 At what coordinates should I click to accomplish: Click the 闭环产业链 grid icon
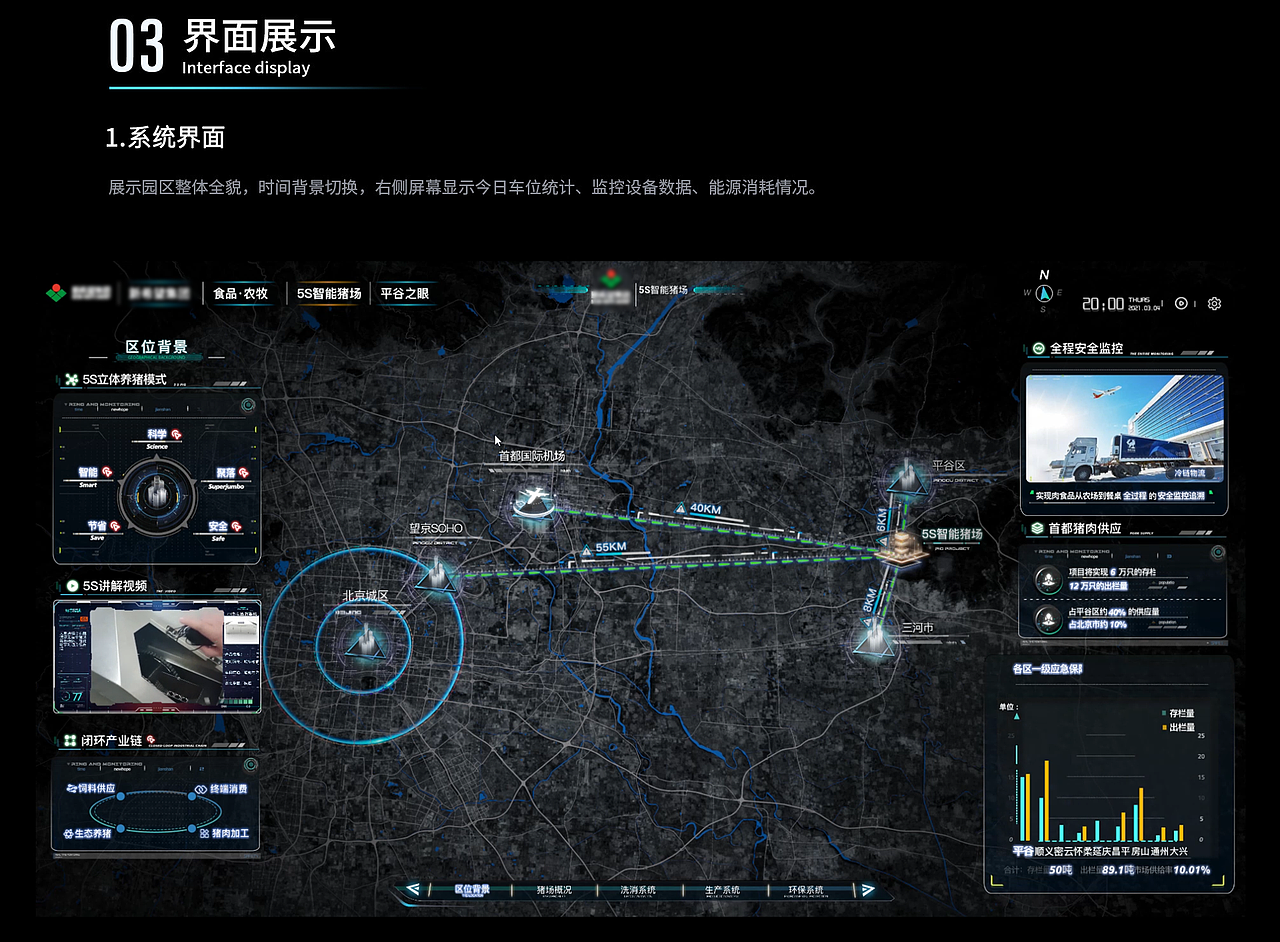click(x=71, y=741)
